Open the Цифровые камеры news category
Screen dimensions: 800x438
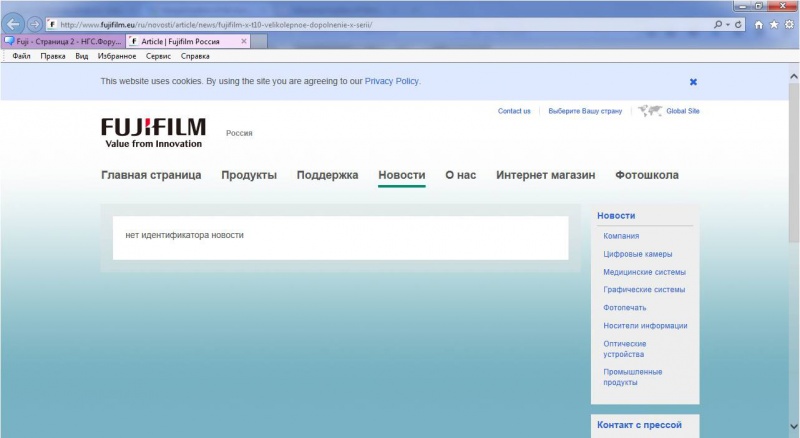[638, 254]
